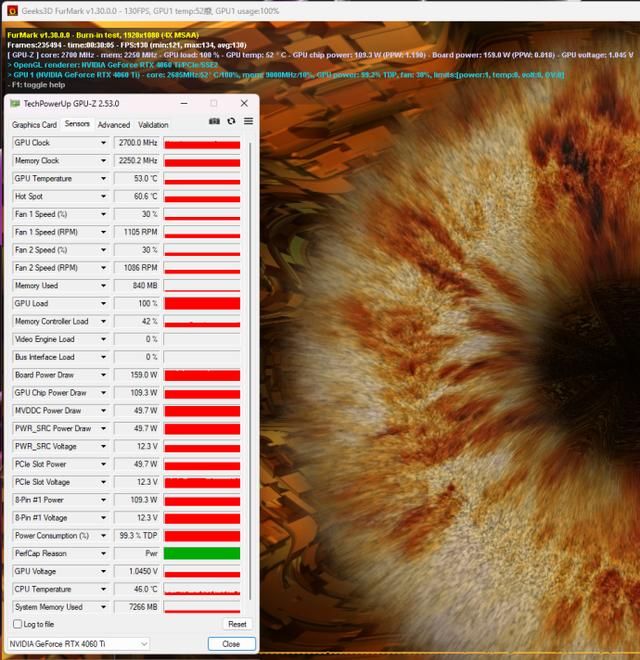Open the NVIDIA GeForce RTX 4060 Ti selector
The image size is (640, 660).
coord(78,644)
